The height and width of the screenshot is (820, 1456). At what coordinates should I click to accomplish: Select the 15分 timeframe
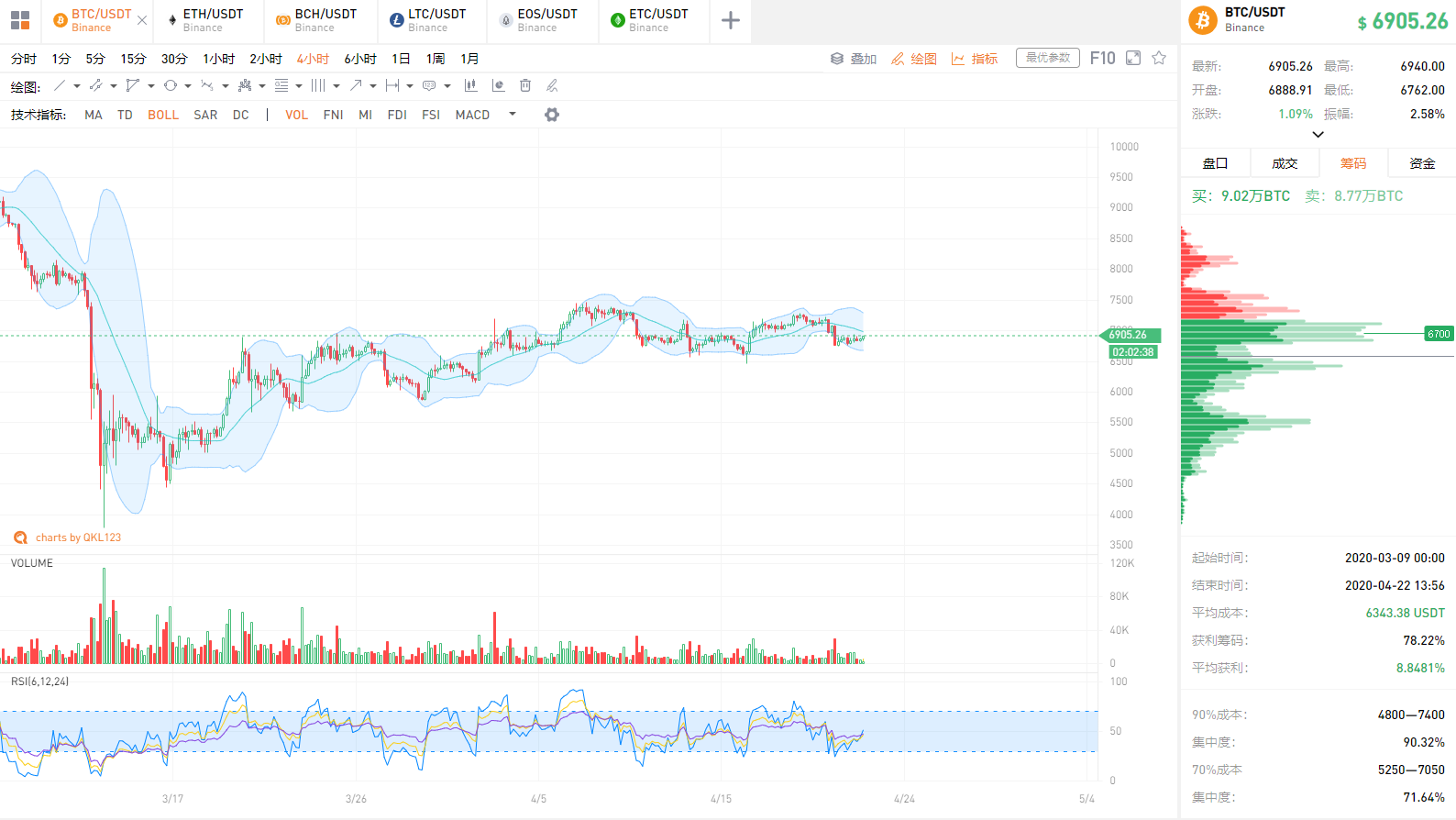133,59
